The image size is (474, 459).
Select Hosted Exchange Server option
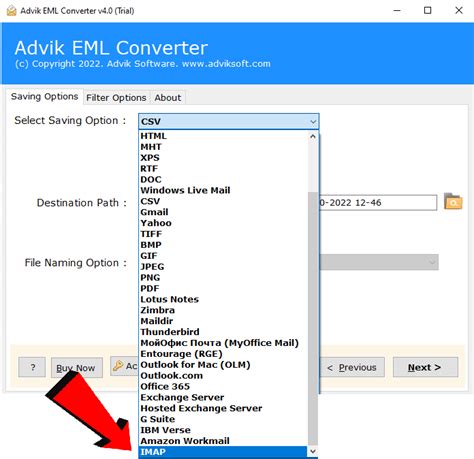223,408
